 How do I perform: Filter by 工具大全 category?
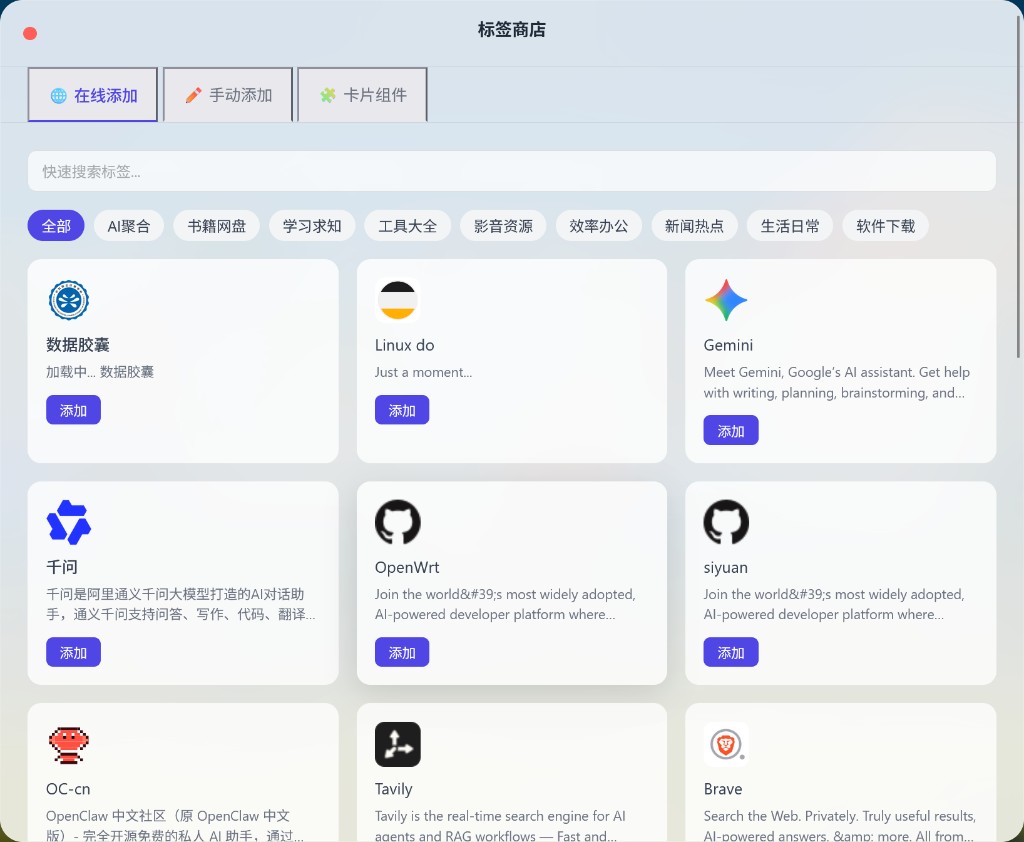(408, 226)
